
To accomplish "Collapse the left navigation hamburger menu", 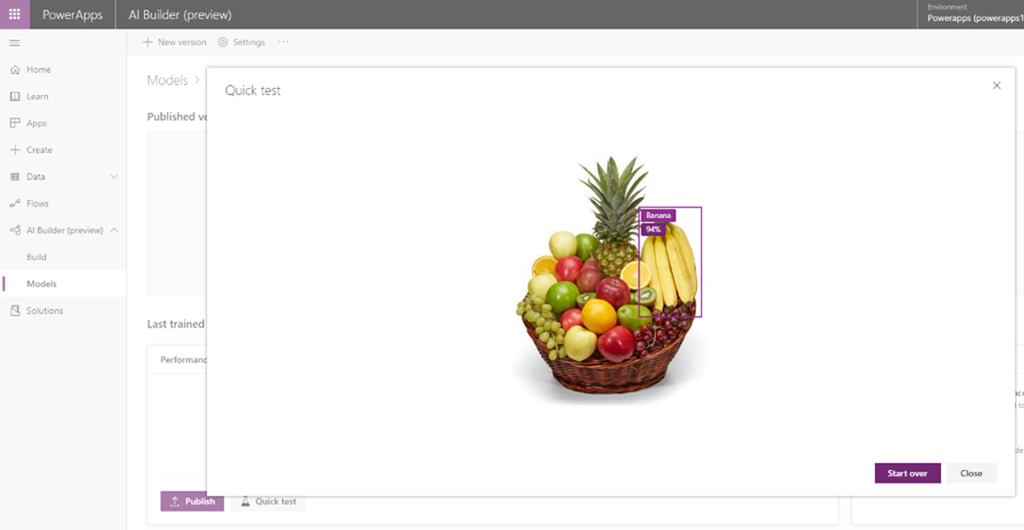I will click(x=14, y=43).
